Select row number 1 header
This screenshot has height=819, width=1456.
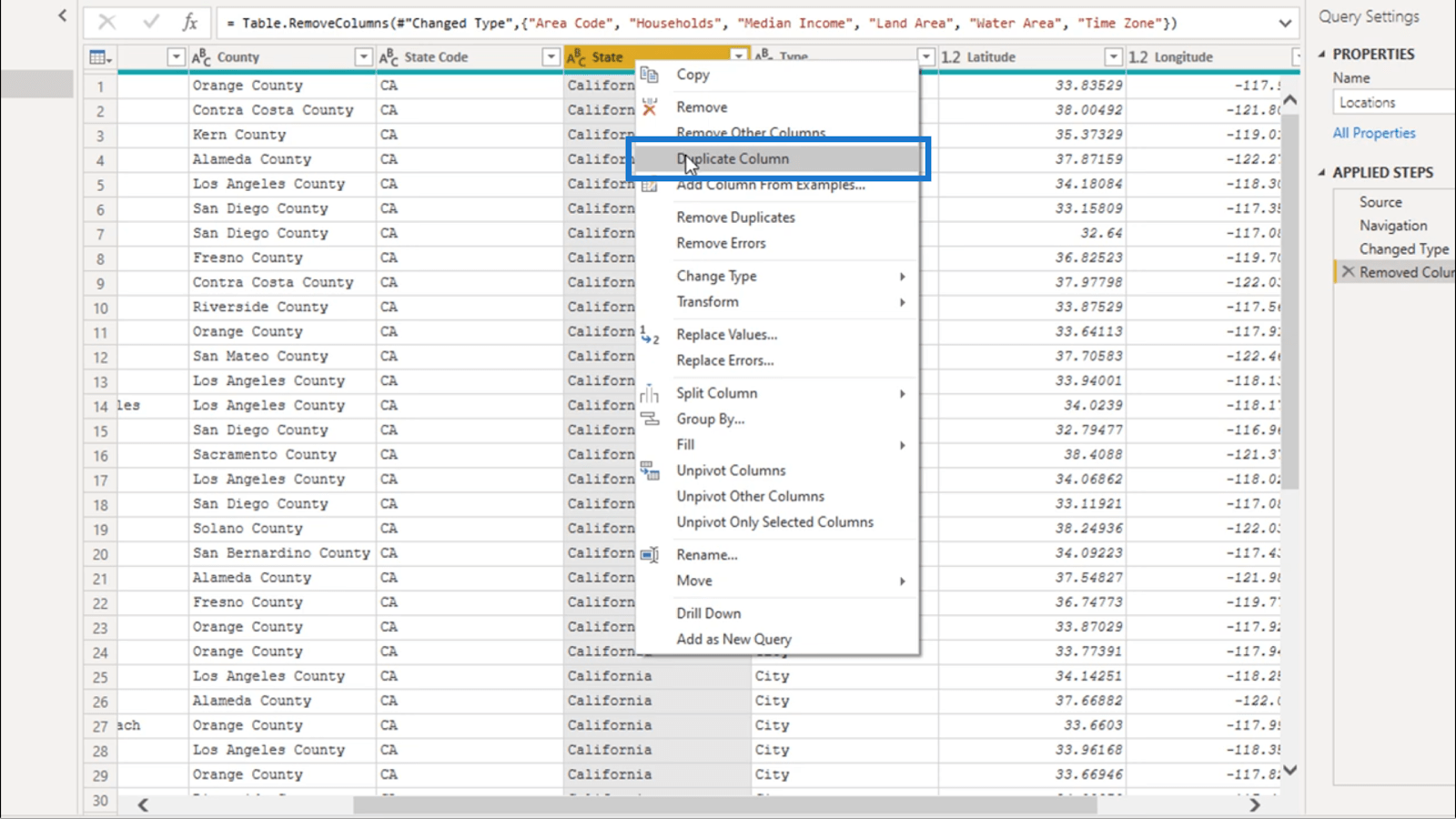pos(100,86)
